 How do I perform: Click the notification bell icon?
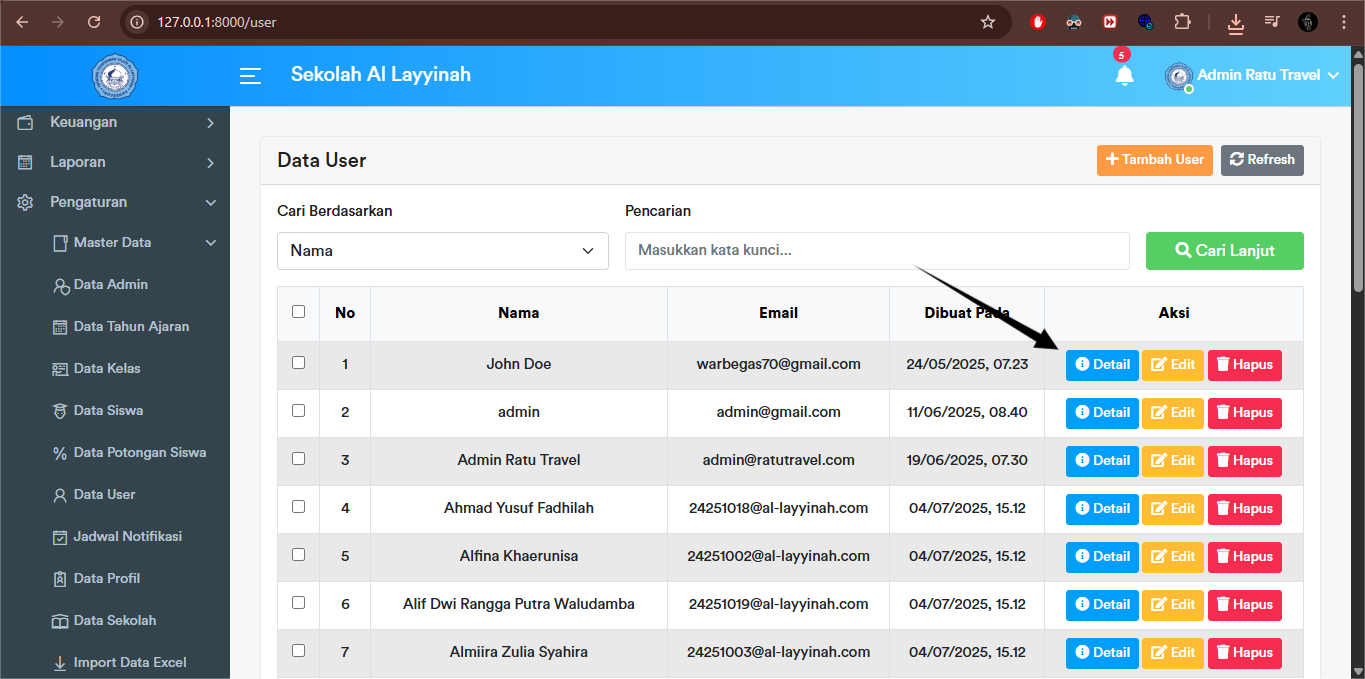[x=1124, y=75]
